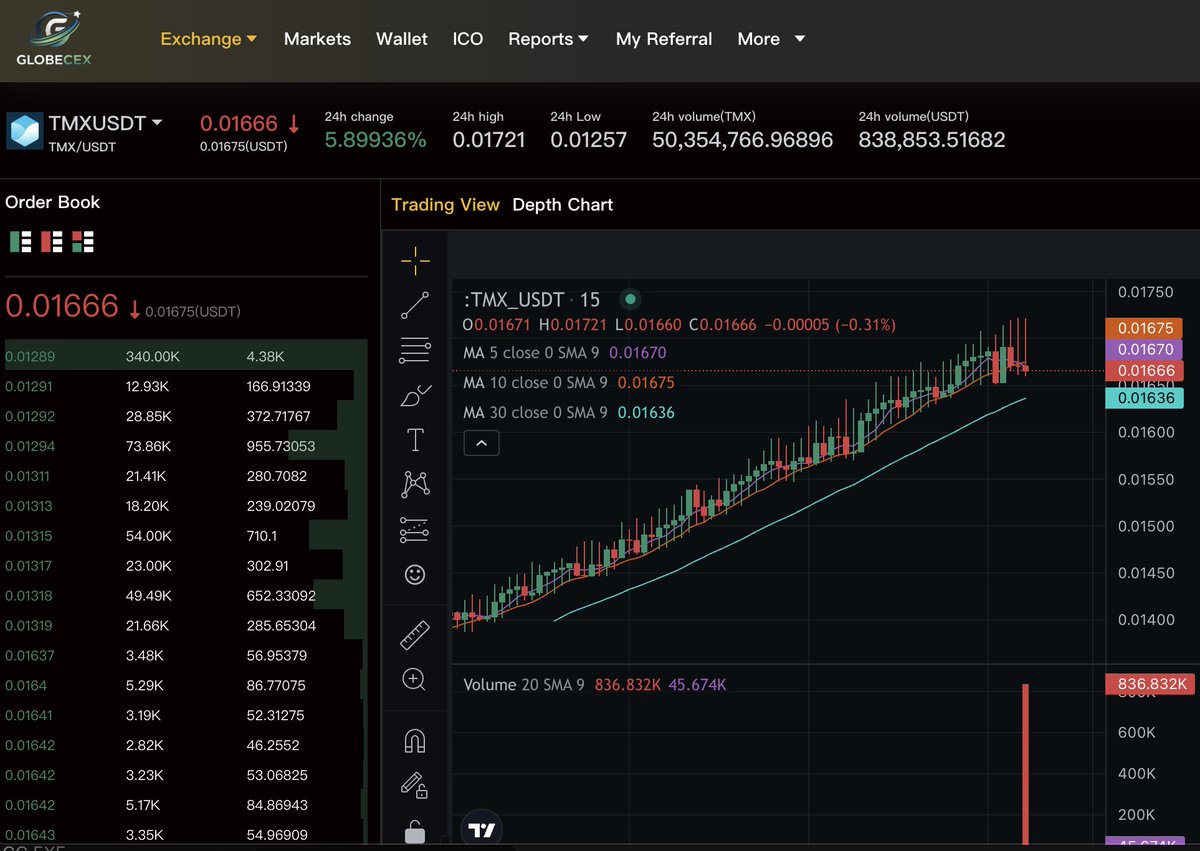Click the orange 0.01675 price label
Viewport: 1200px width, 851px height.
(1144, 328)
